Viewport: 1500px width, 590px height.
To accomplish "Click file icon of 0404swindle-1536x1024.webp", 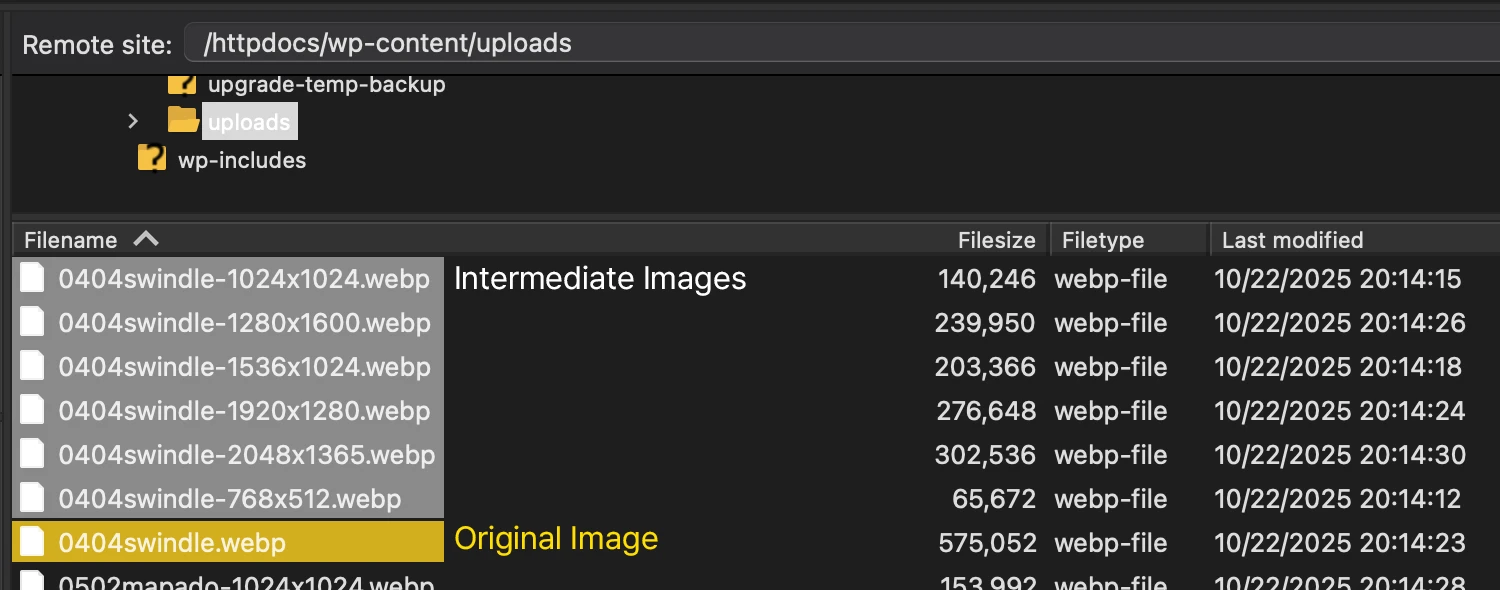I will [33, 366].
